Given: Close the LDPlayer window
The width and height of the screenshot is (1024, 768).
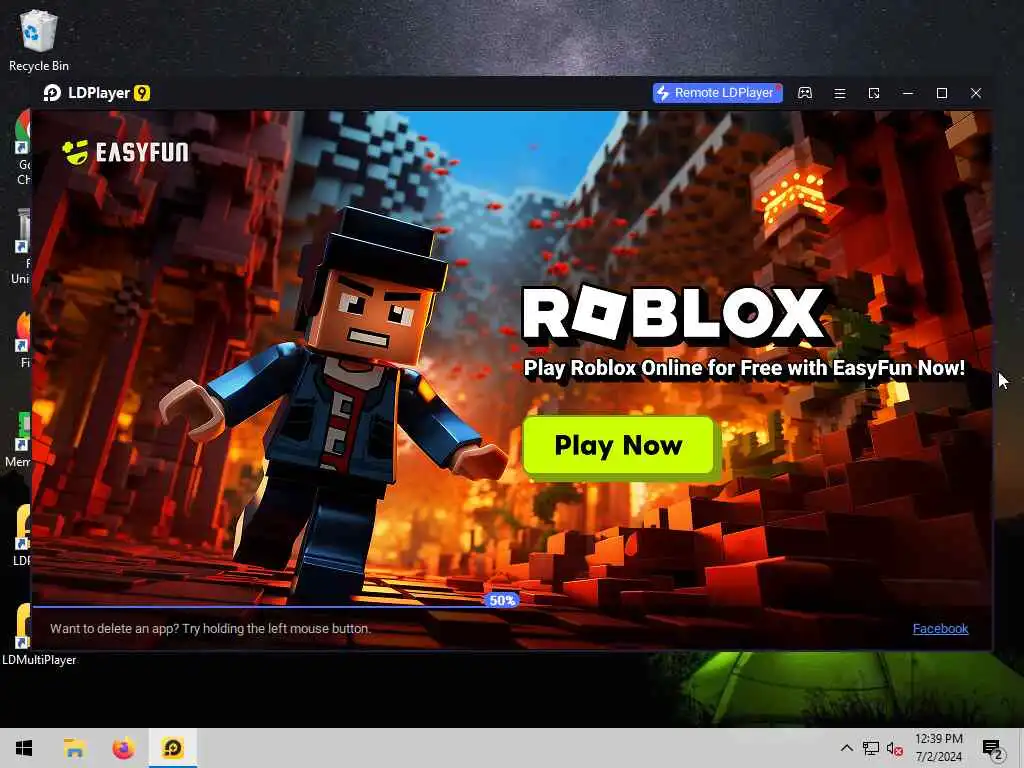Looking at the screenshot, I should point(976,93).
